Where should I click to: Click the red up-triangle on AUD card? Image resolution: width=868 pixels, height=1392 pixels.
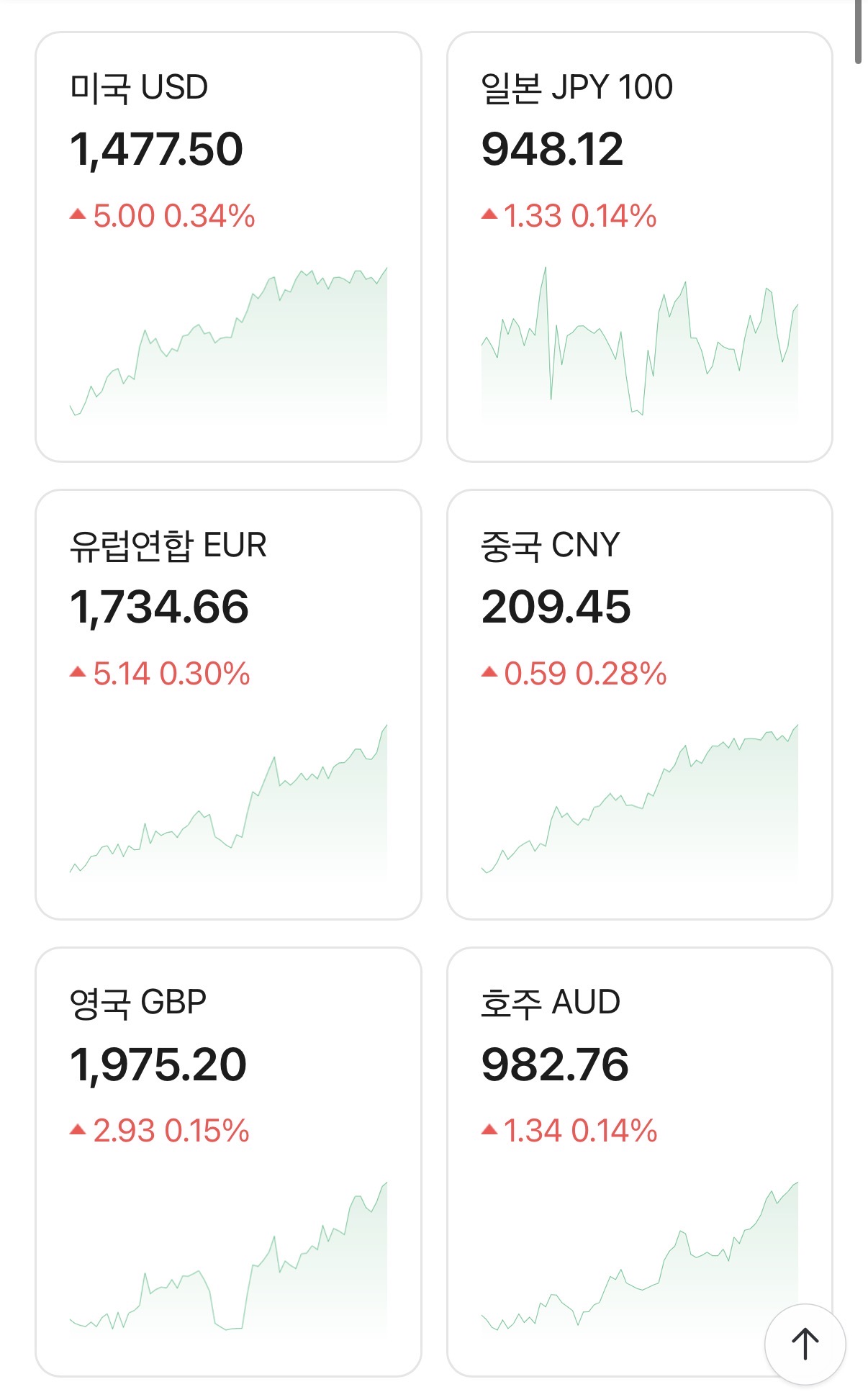point(489,1130)
